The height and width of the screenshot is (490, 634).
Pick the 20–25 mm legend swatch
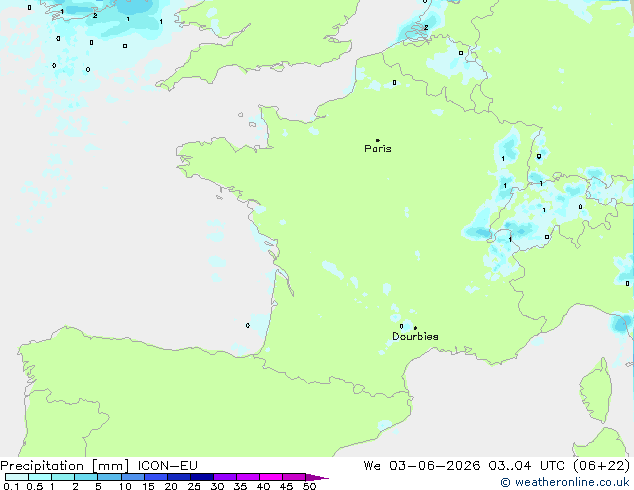[178, 477]
